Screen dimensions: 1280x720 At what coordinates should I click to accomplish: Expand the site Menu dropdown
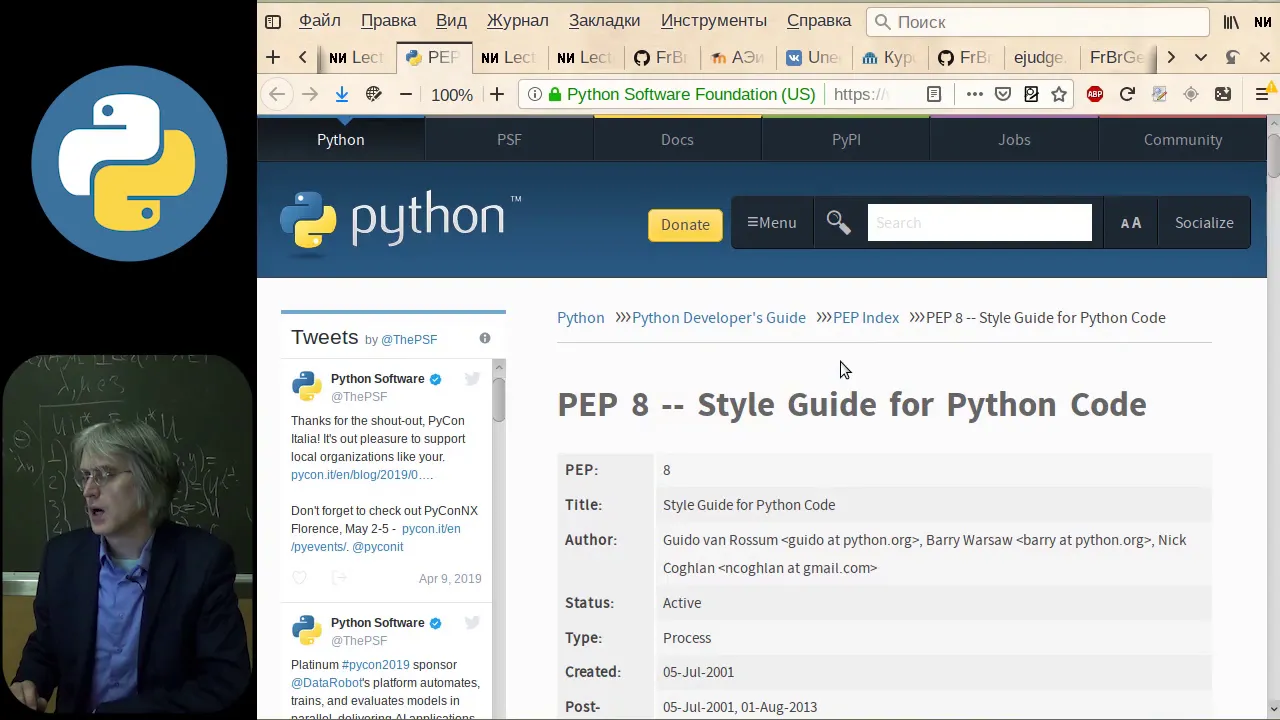pyautogui.click(x=772, y=223)
